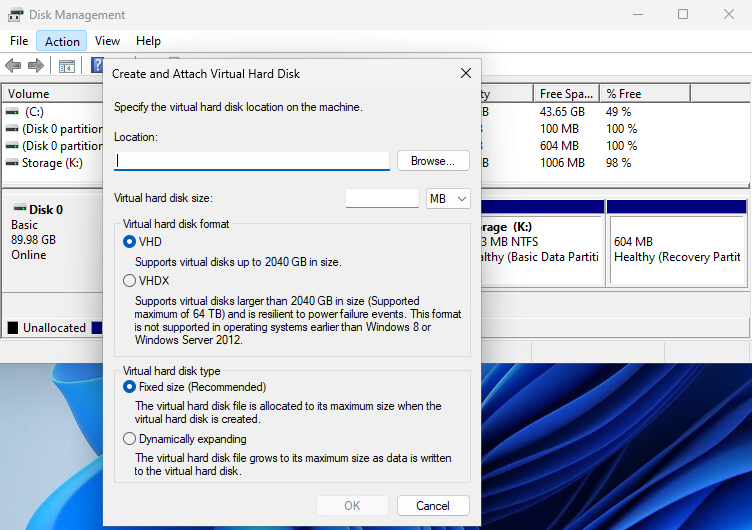Choose Fixed size (Recommended) disk type

click(129, 387)
